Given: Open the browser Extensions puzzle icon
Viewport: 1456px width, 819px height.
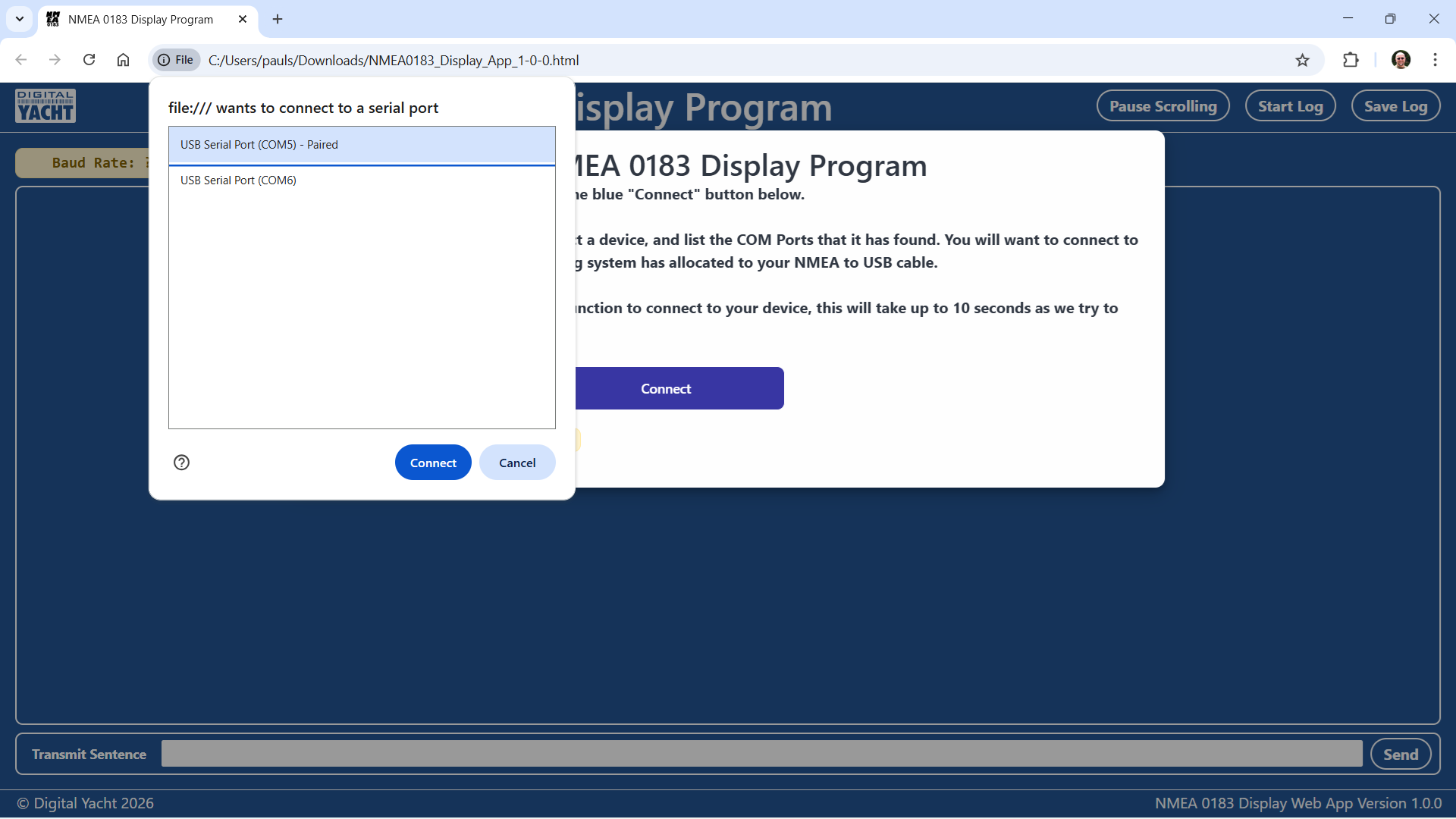Looking at the screenshot, I should pyautogui.click(x=1351, y=60).
